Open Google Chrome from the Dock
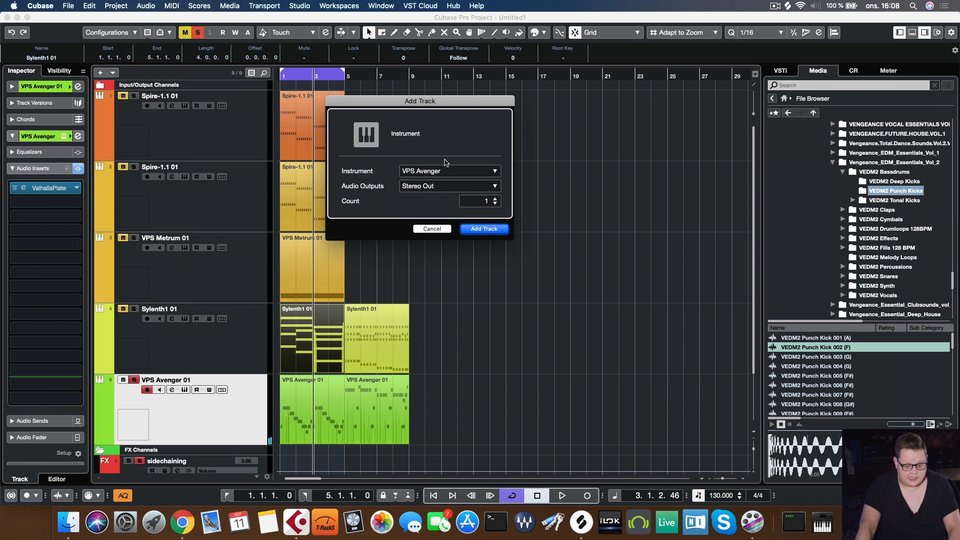Screen dimensions: 960x540 pos(182,522)
